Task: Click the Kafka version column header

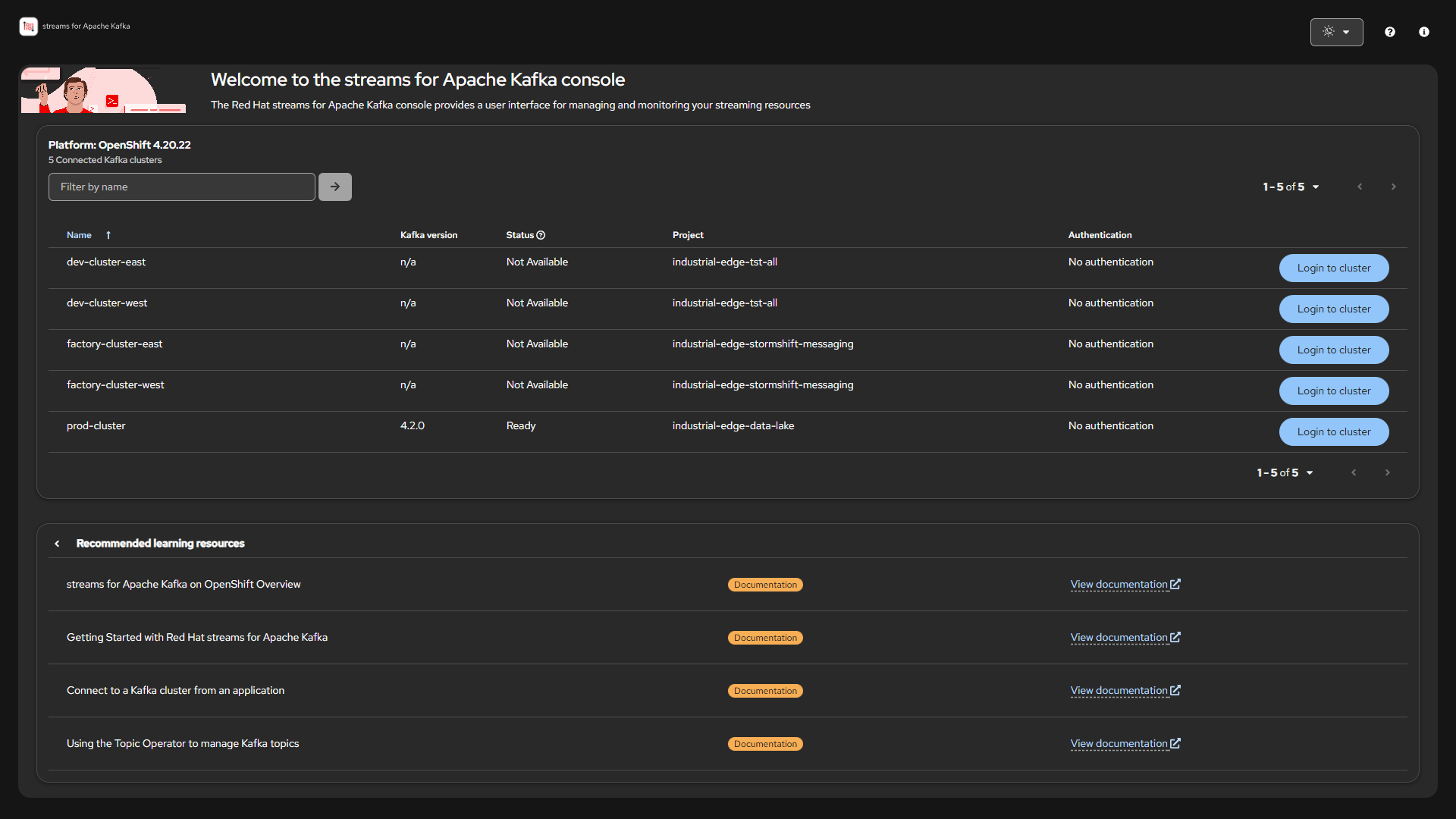Action: [x=429, y=235]
